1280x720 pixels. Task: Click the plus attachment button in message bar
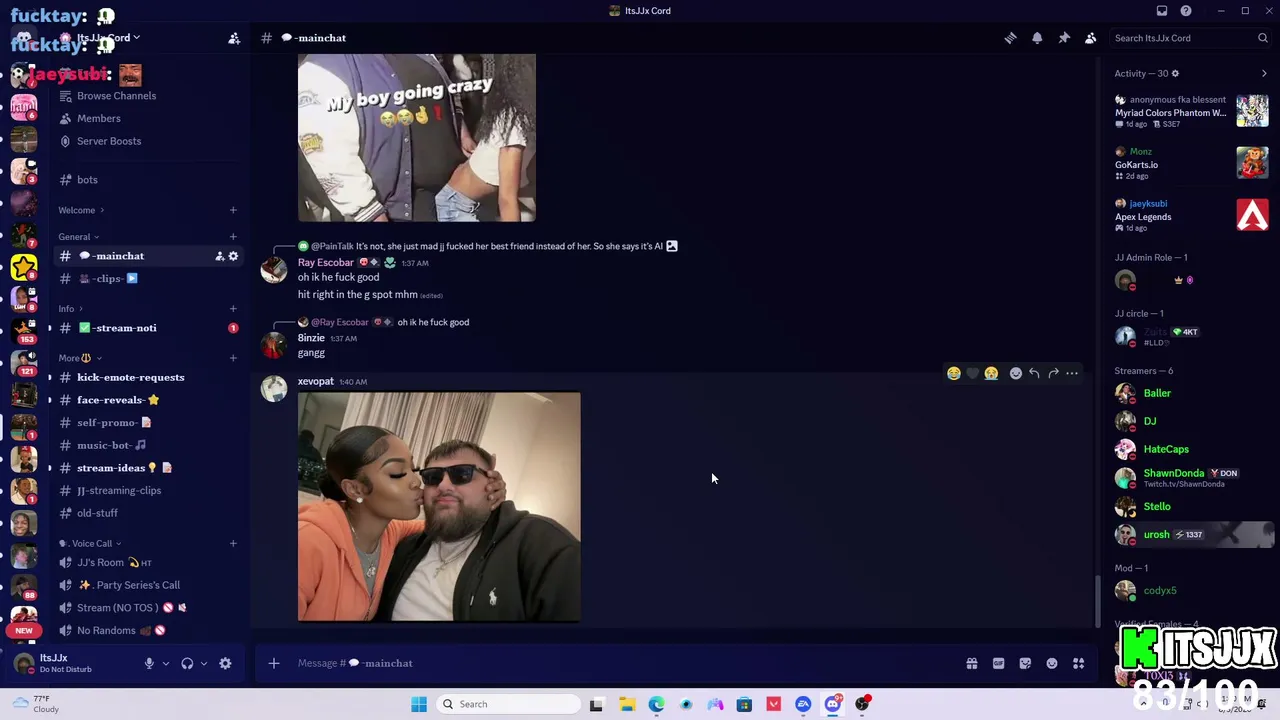(273, 663)
